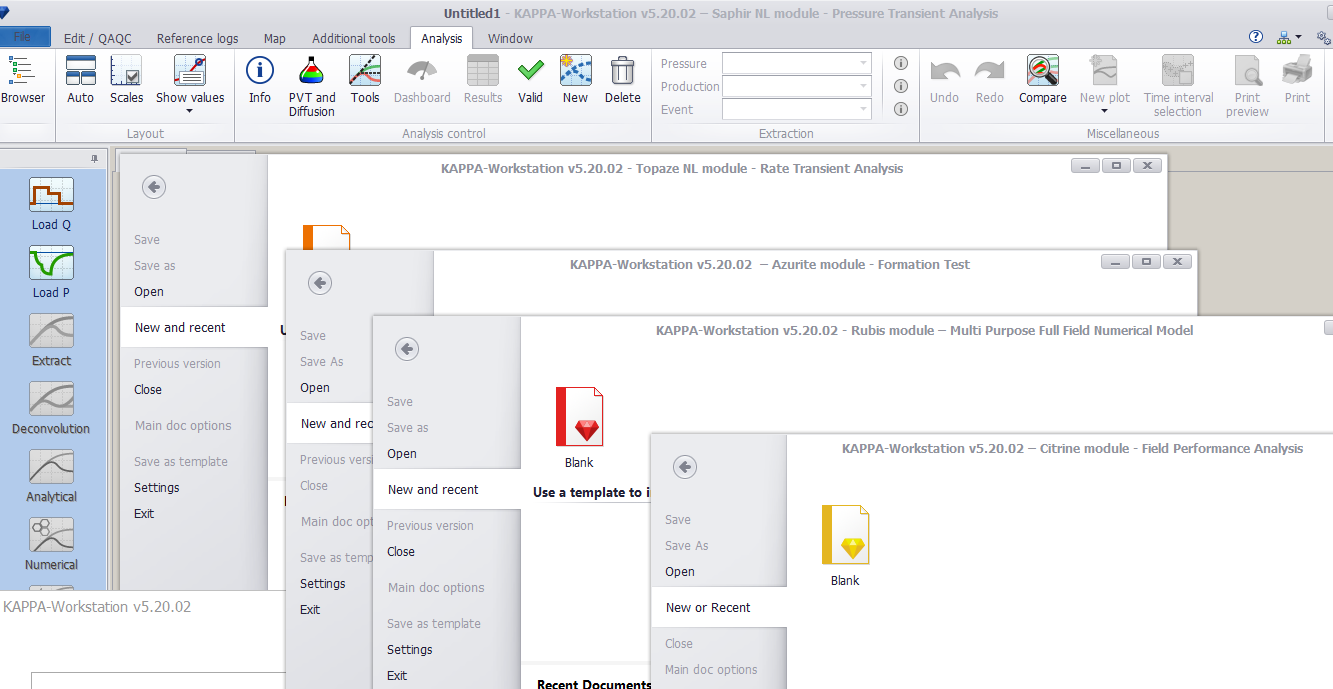Open analysis Info
The image size is (1333, 689).
coord(260,80)
